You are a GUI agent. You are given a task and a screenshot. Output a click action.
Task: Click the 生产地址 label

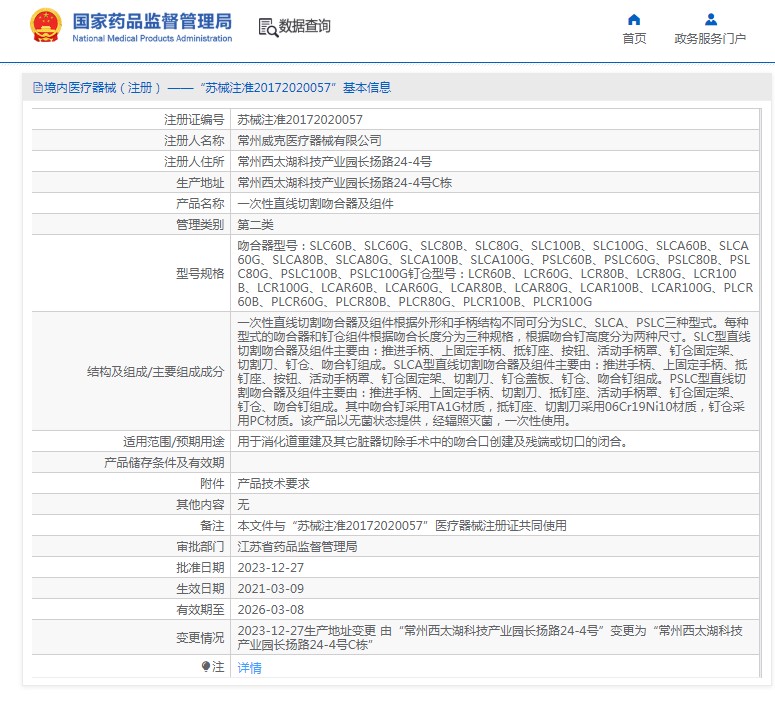pyautogui.click(x=200, y=183)
